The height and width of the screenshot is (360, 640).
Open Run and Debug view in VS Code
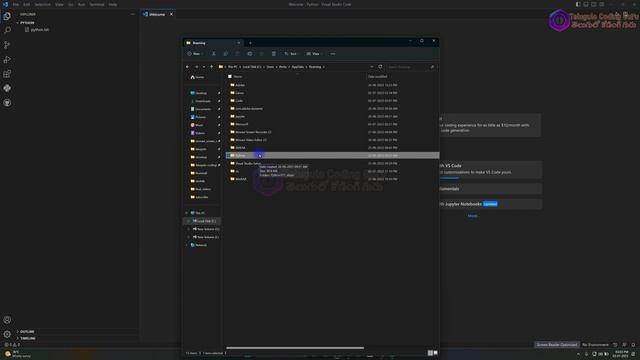click(x=7, y=60)
